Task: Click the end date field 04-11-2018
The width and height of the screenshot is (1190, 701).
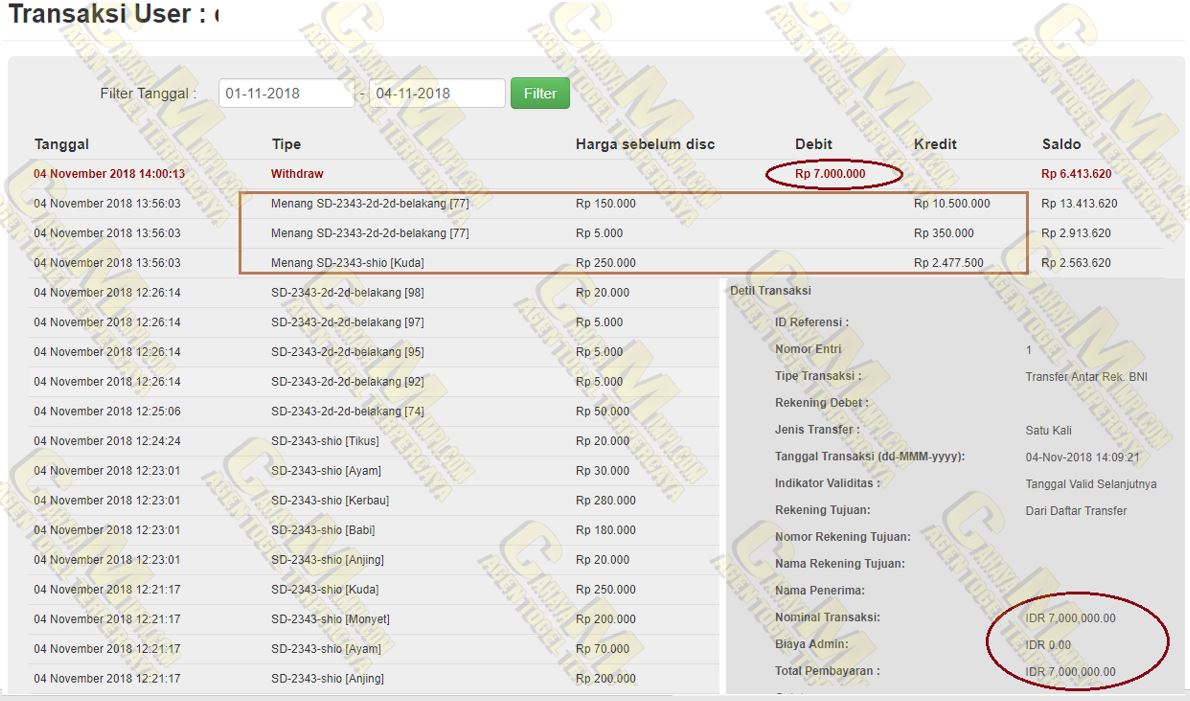Action: coord(436,93)
